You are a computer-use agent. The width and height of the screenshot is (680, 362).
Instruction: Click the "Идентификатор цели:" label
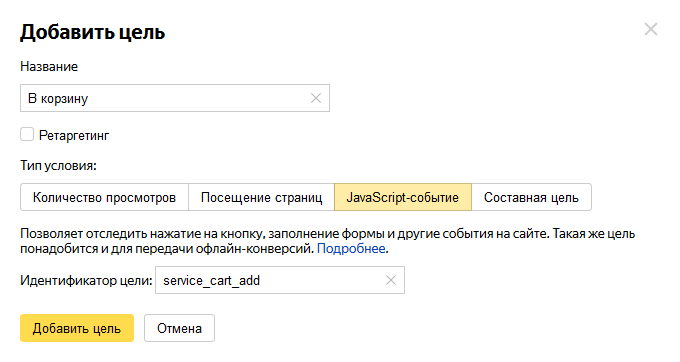[x=86, y=280]
